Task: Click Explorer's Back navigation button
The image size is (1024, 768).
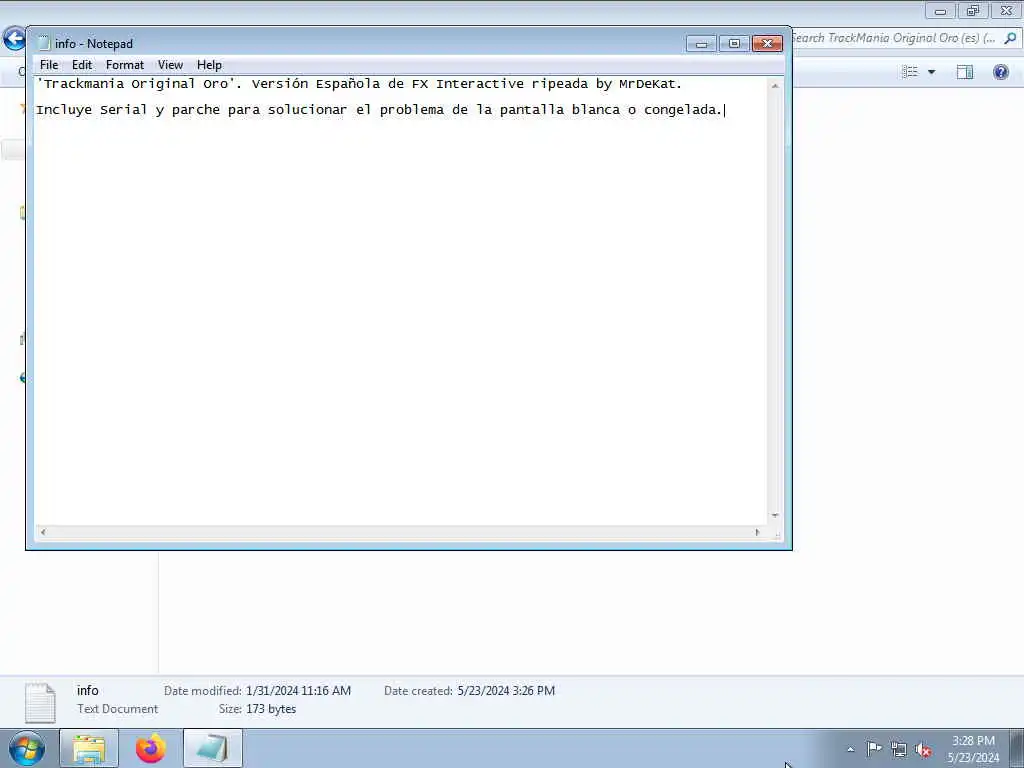Action: click(x=14, y=38)
